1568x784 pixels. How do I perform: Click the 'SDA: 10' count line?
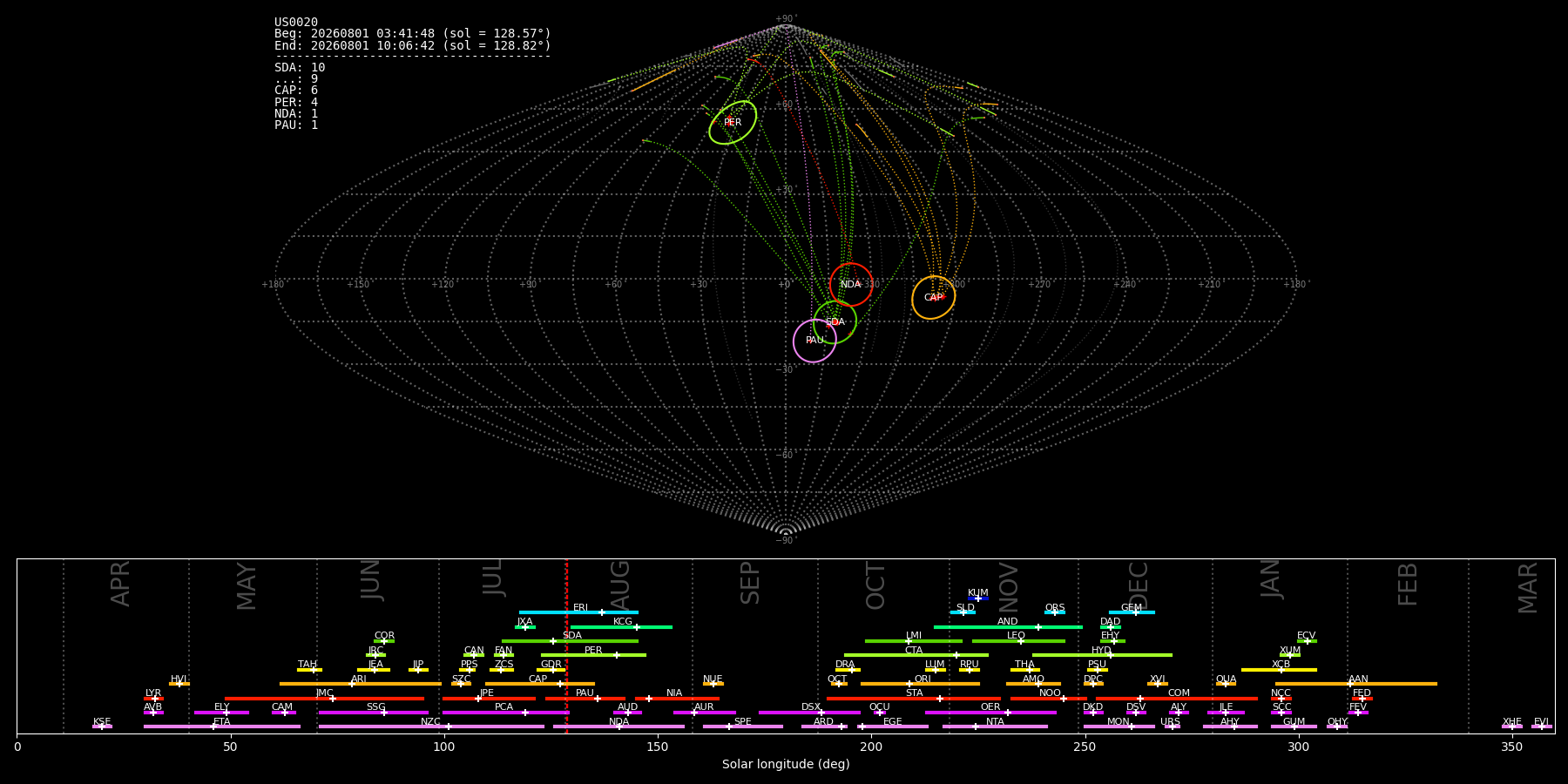300,68
